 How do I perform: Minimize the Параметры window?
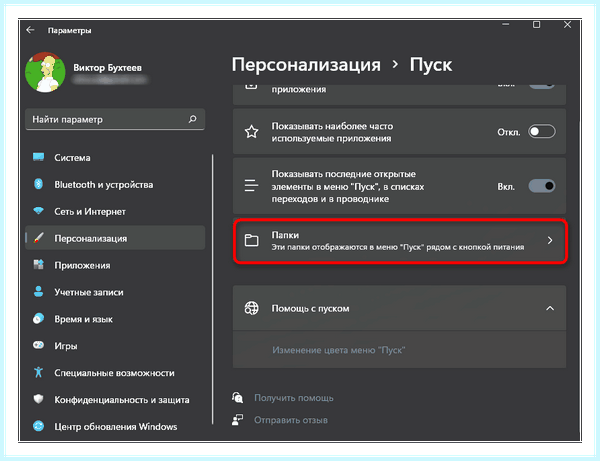click(505, 24)
